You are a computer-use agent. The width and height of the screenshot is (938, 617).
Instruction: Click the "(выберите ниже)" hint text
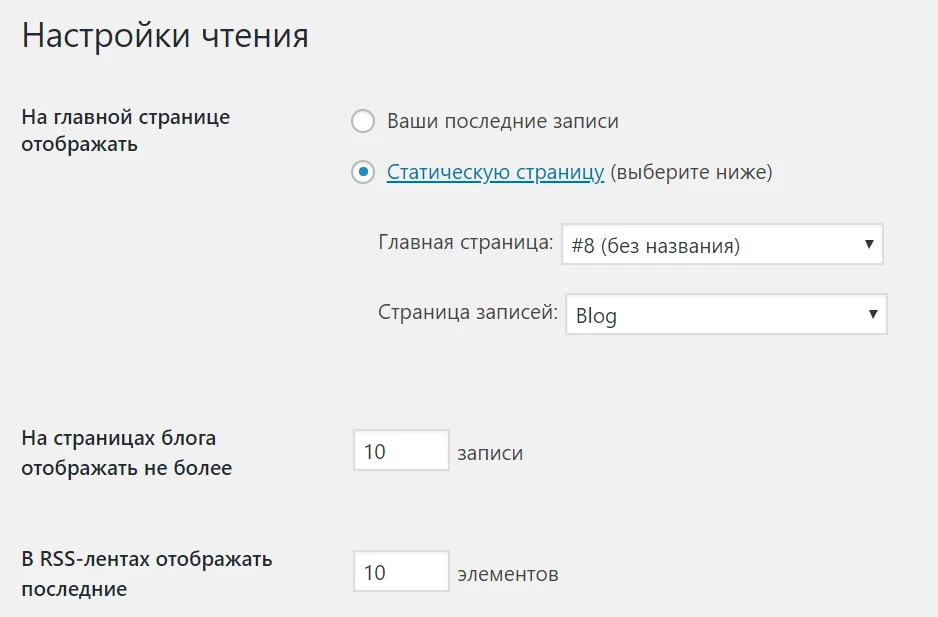(691, 173)
